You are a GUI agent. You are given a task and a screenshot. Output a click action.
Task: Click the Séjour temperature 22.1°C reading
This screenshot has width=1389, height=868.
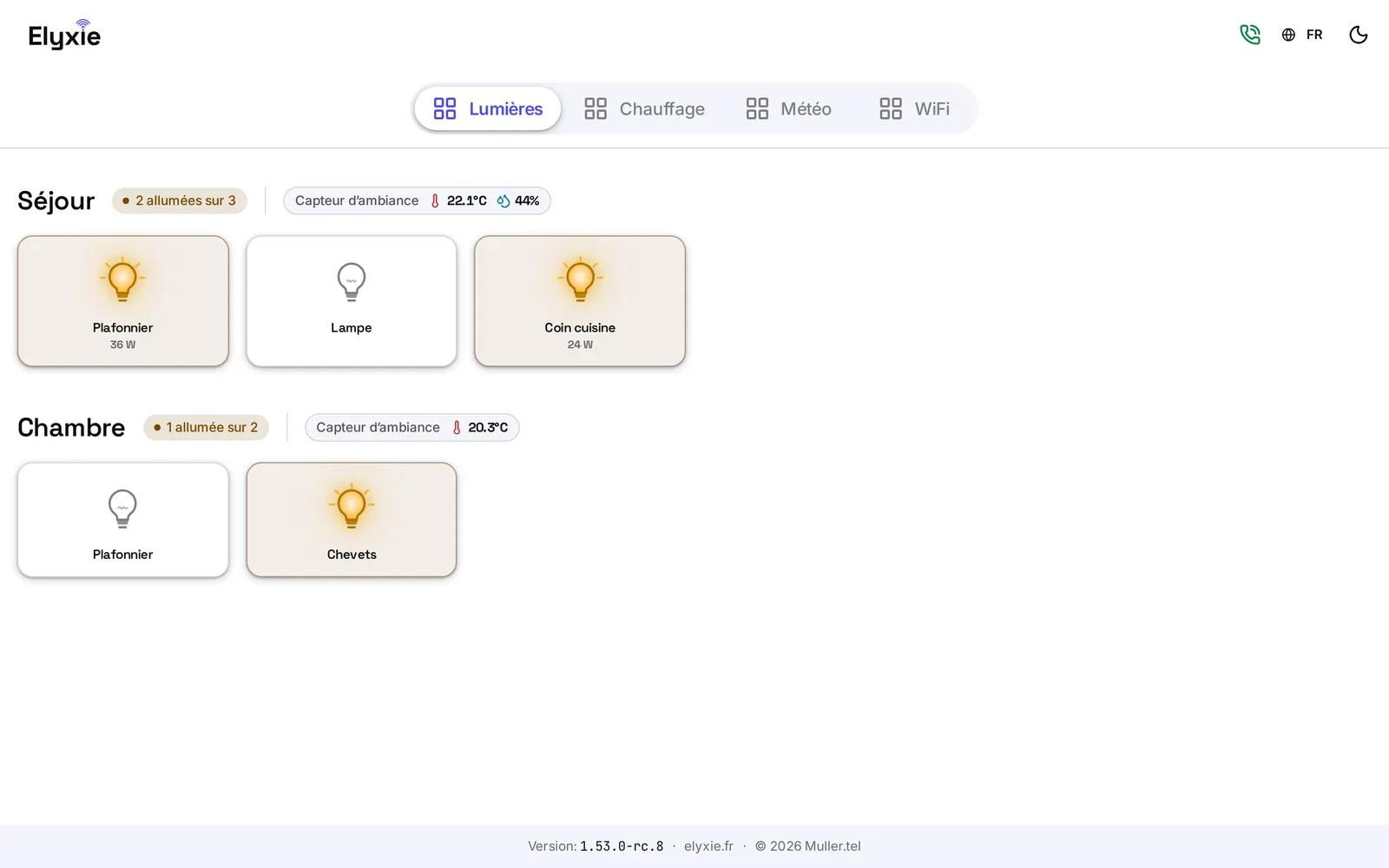(x=466, y=201)
